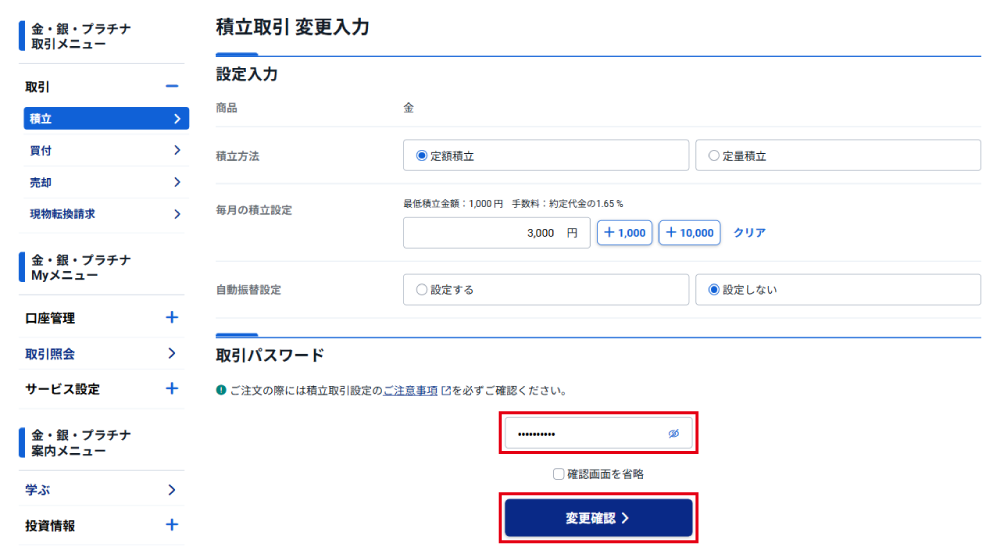Toggle password visibility eye icon
Screen dimensions: 1000x550
673,433
